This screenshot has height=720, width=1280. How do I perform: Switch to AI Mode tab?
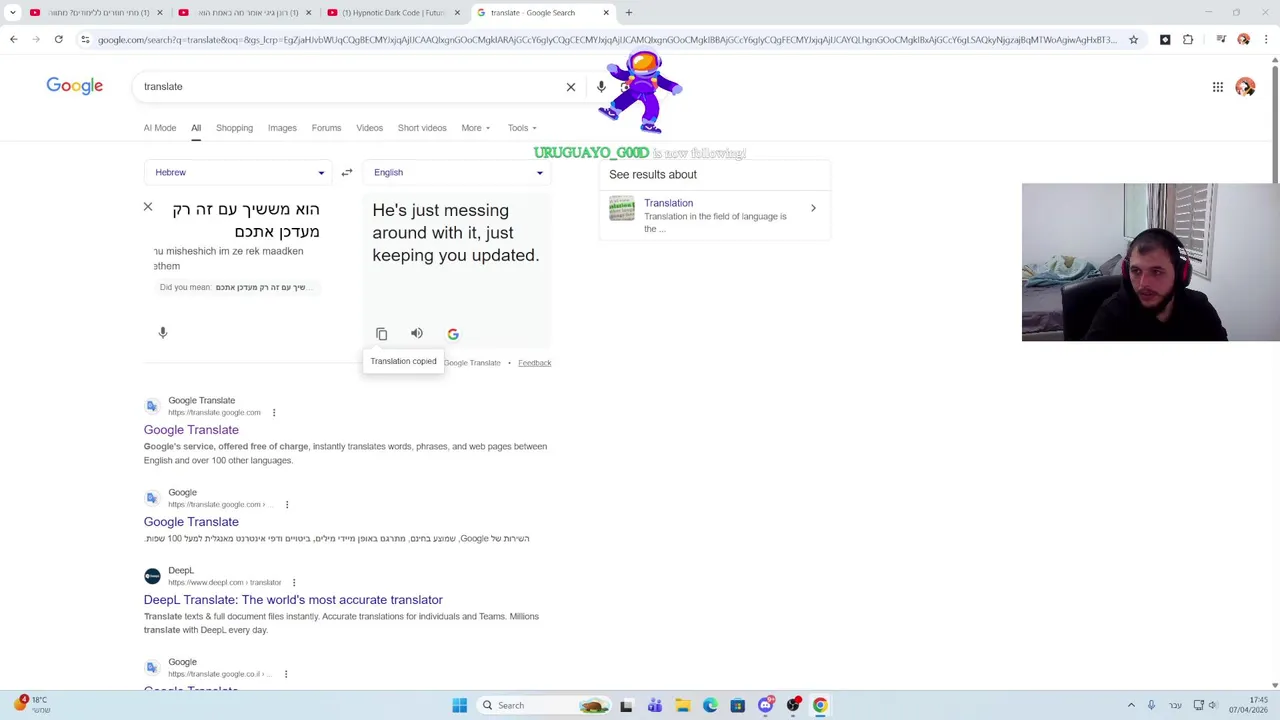(x=160, y=128)
